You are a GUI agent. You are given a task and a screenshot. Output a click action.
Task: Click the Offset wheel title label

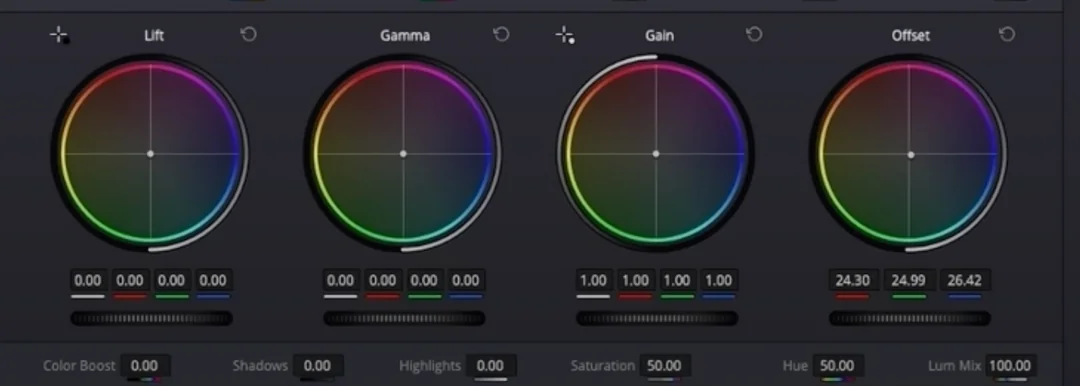tap(911, 35)
